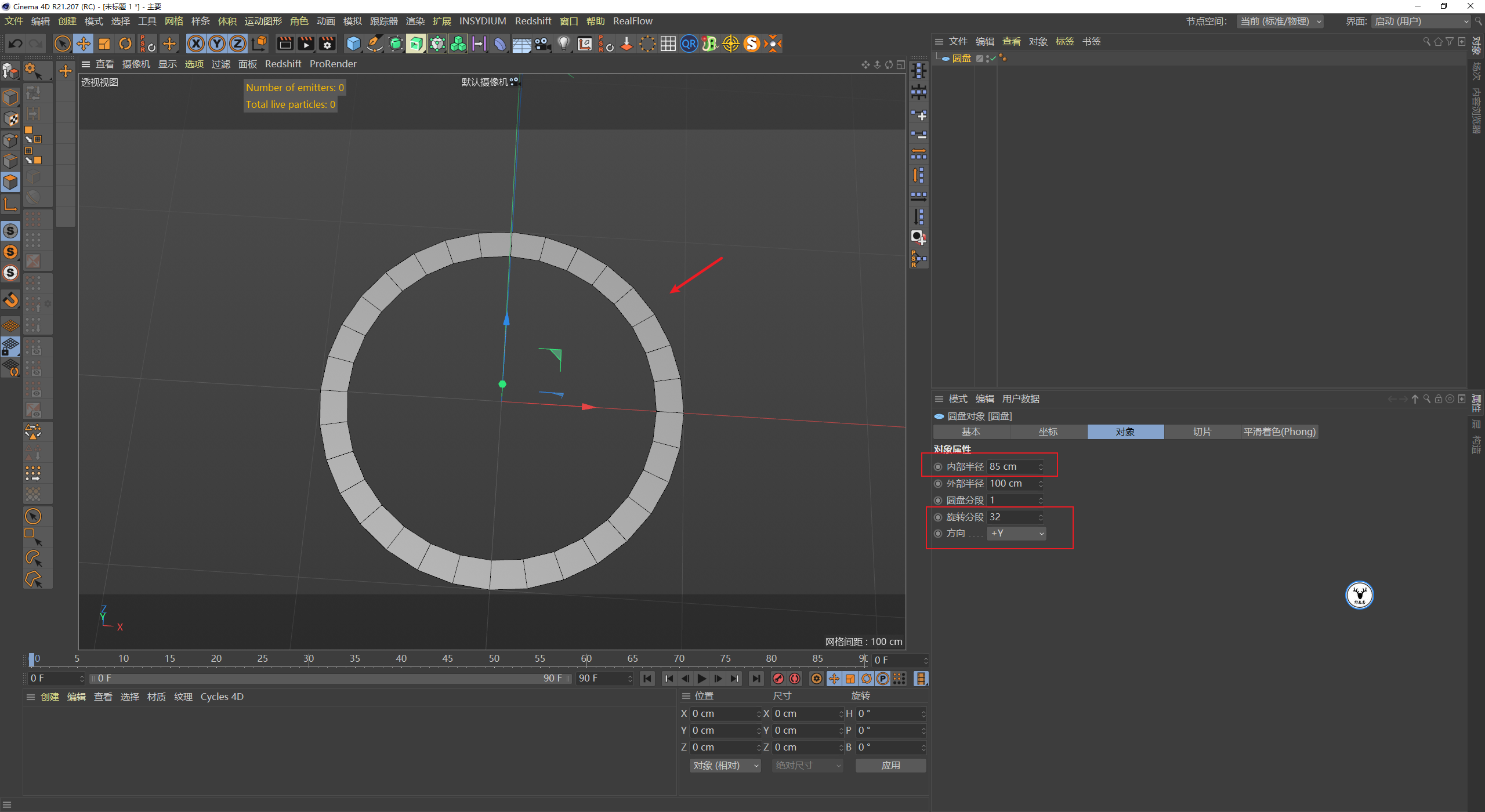Click the 应用 apply button
This screenshot has height=812, width=1485.
coord(890,766)
